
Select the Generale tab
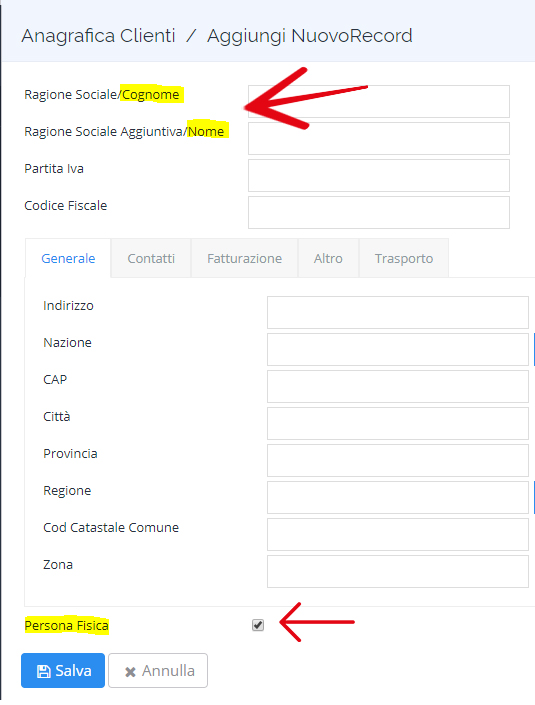coord(68,258)
